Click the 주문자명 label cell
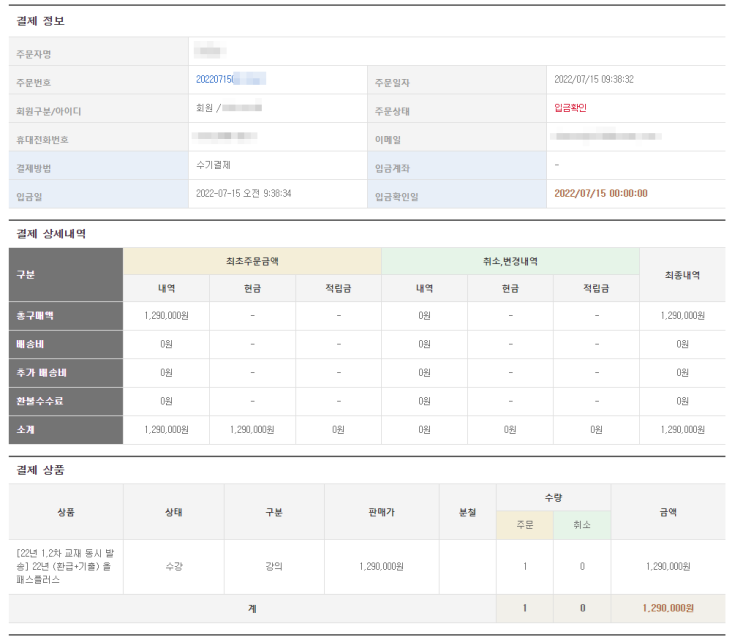The height and width of the screenshot is (640, 743). tap(99, 52)
